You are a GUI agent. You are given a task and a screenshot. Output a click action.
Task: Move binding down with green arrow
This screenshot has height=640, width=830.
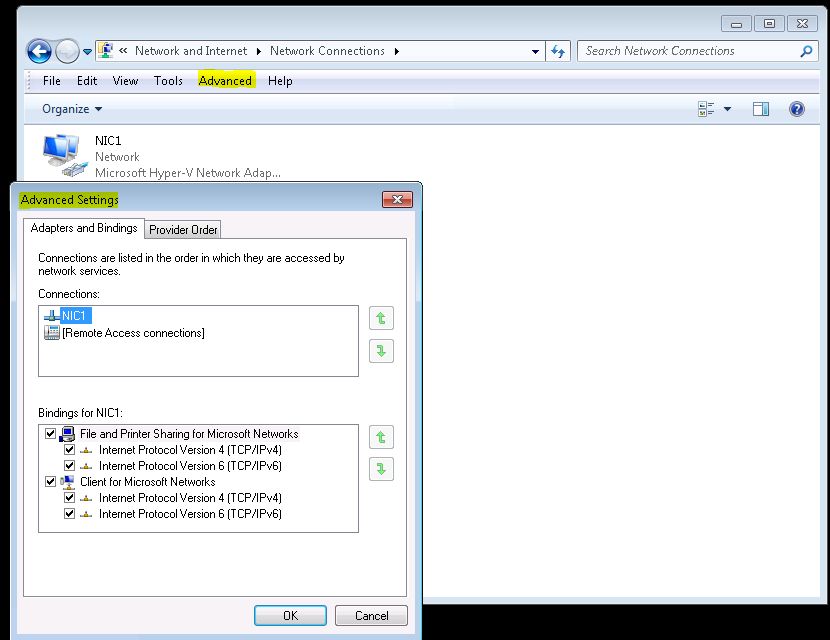(x=381, y=469)
